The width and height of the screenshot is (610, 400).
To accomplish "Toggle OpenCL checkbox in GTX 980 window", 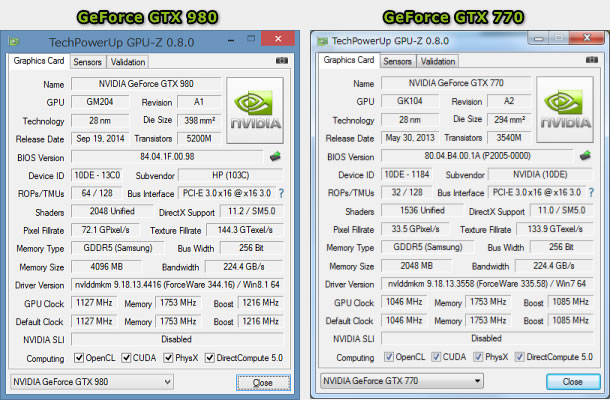I will click(x=79, y=358).
